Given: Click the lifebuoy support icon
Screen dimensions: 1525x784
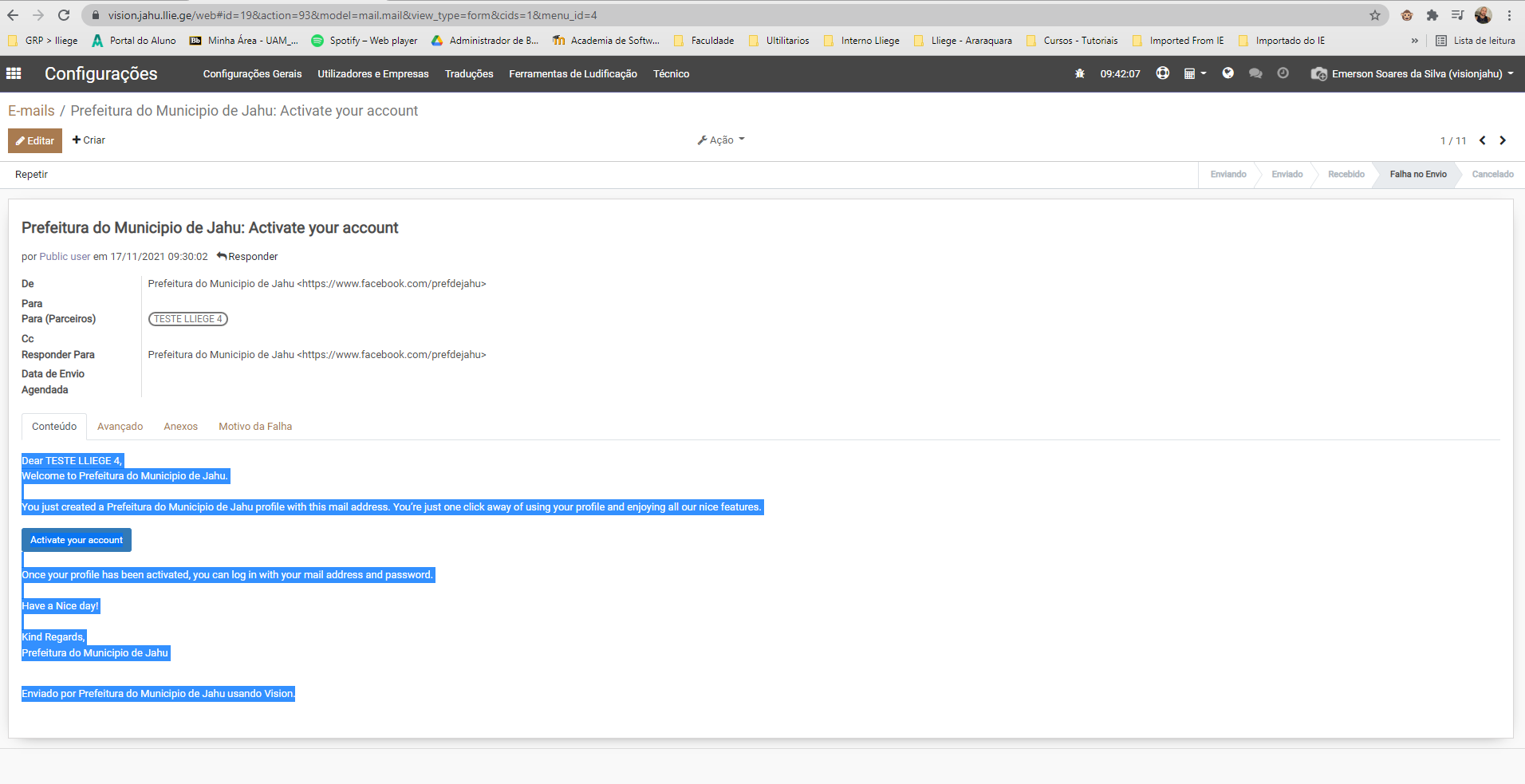Looking at the screenshot, I should click(1162, 73).
